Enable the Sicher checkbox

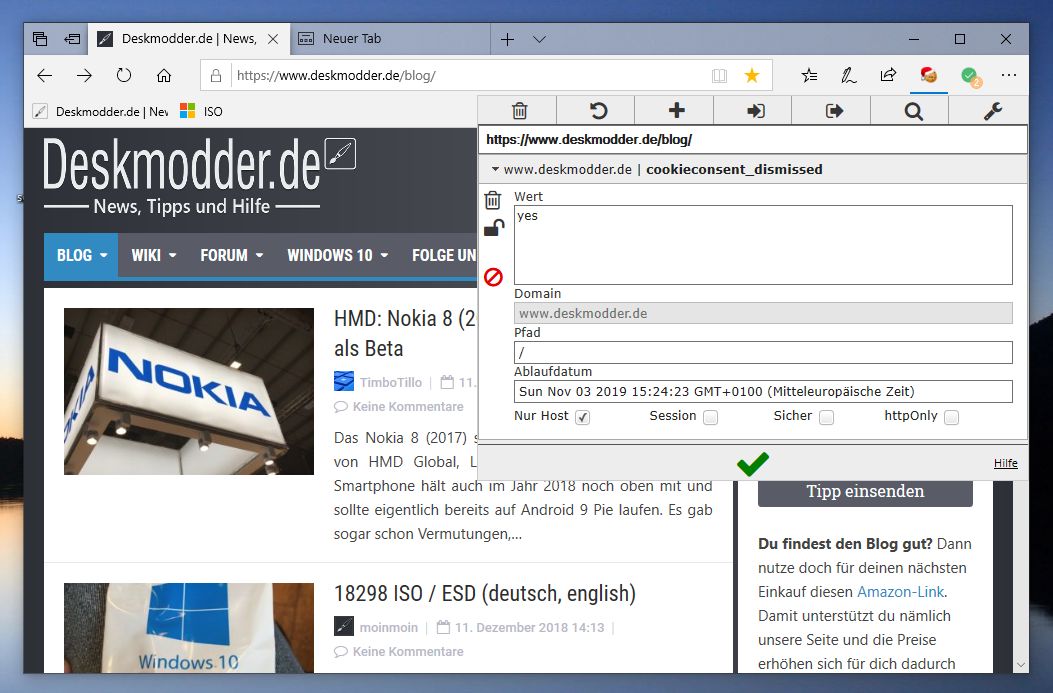tap(827, 417)
